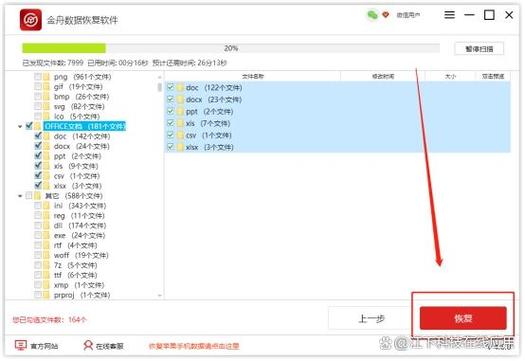This screenshot has height=361, width=525.
Task: Click the 文件名称 column header
Action: [253, 76]
